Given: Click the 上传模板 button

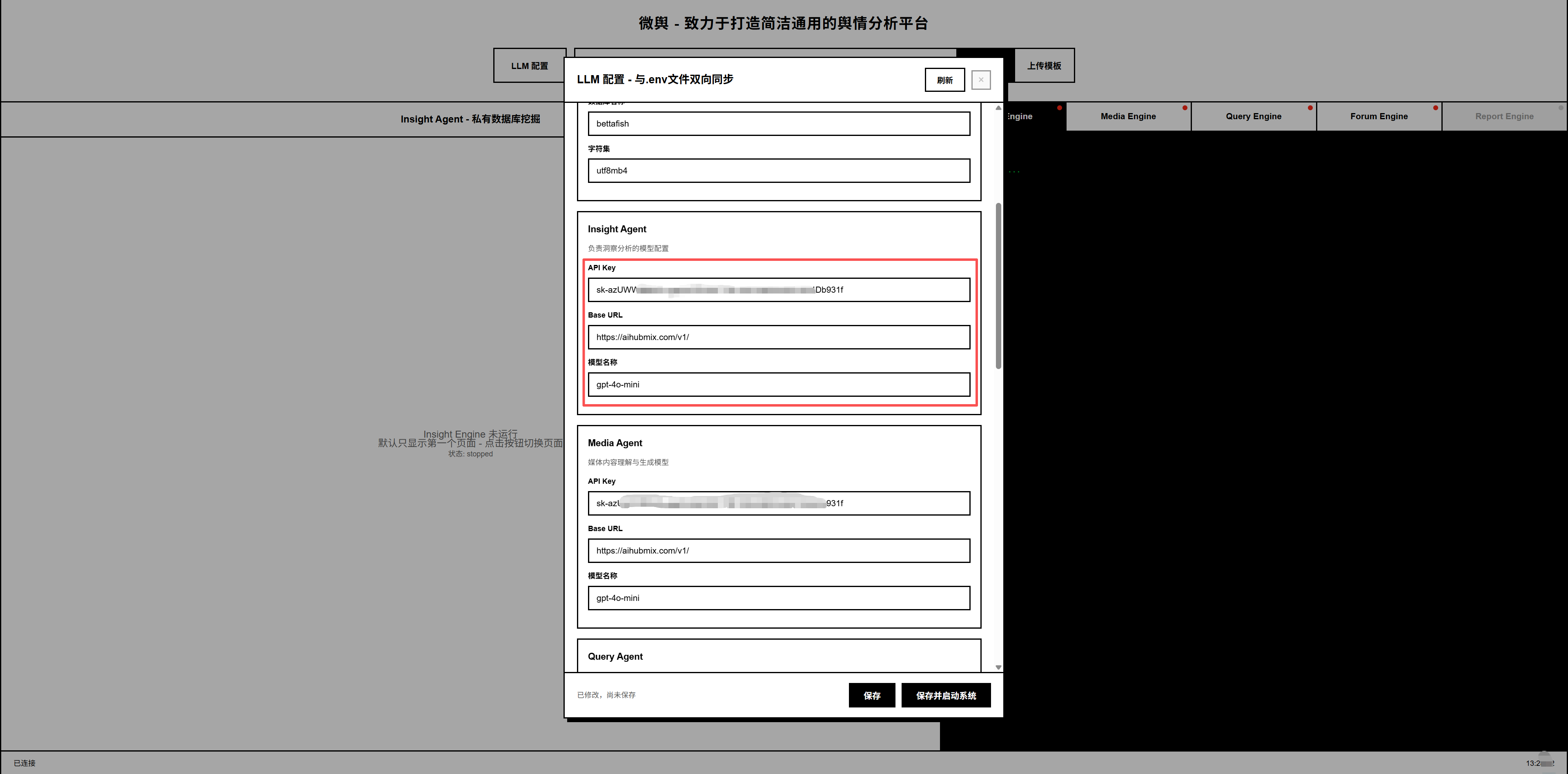Looking at the screenshot, I should [x=1044, y=66].
